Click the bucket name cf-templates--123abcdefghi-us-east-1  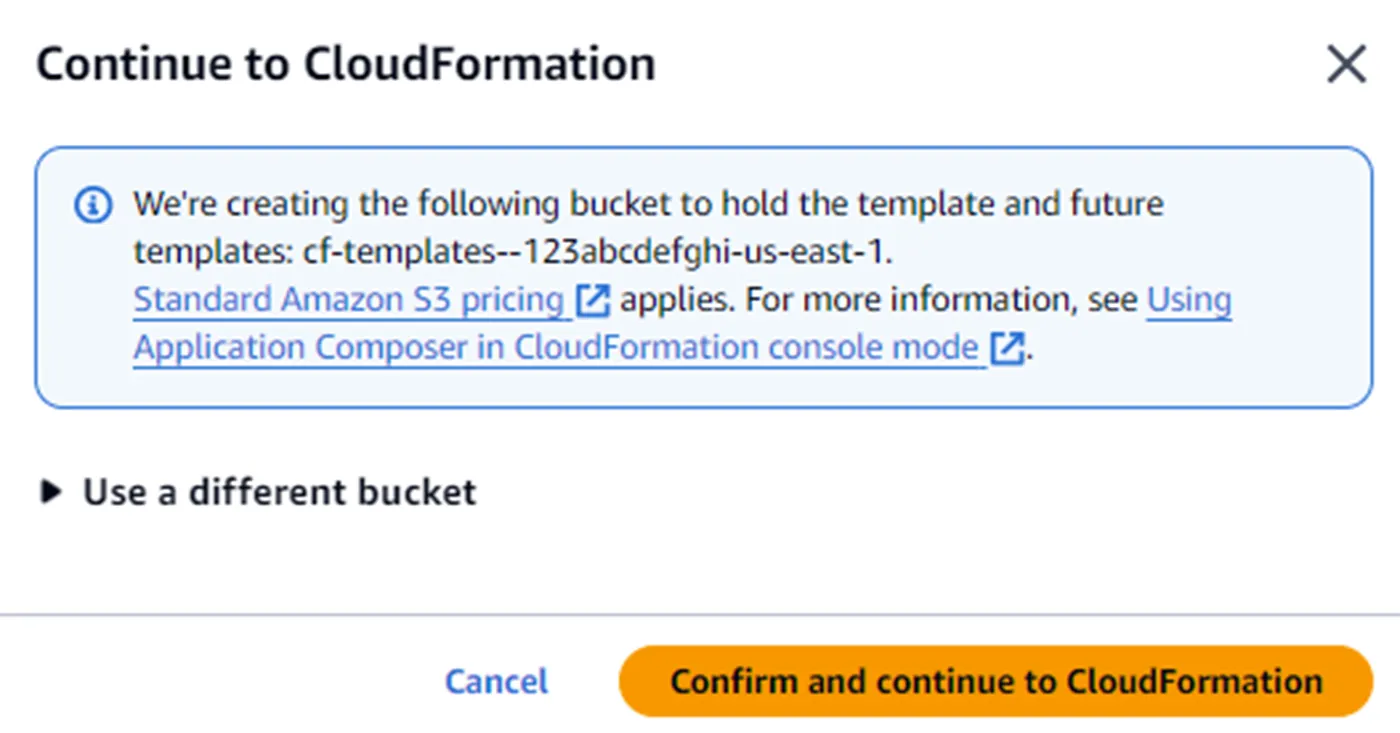click(595, 253)
